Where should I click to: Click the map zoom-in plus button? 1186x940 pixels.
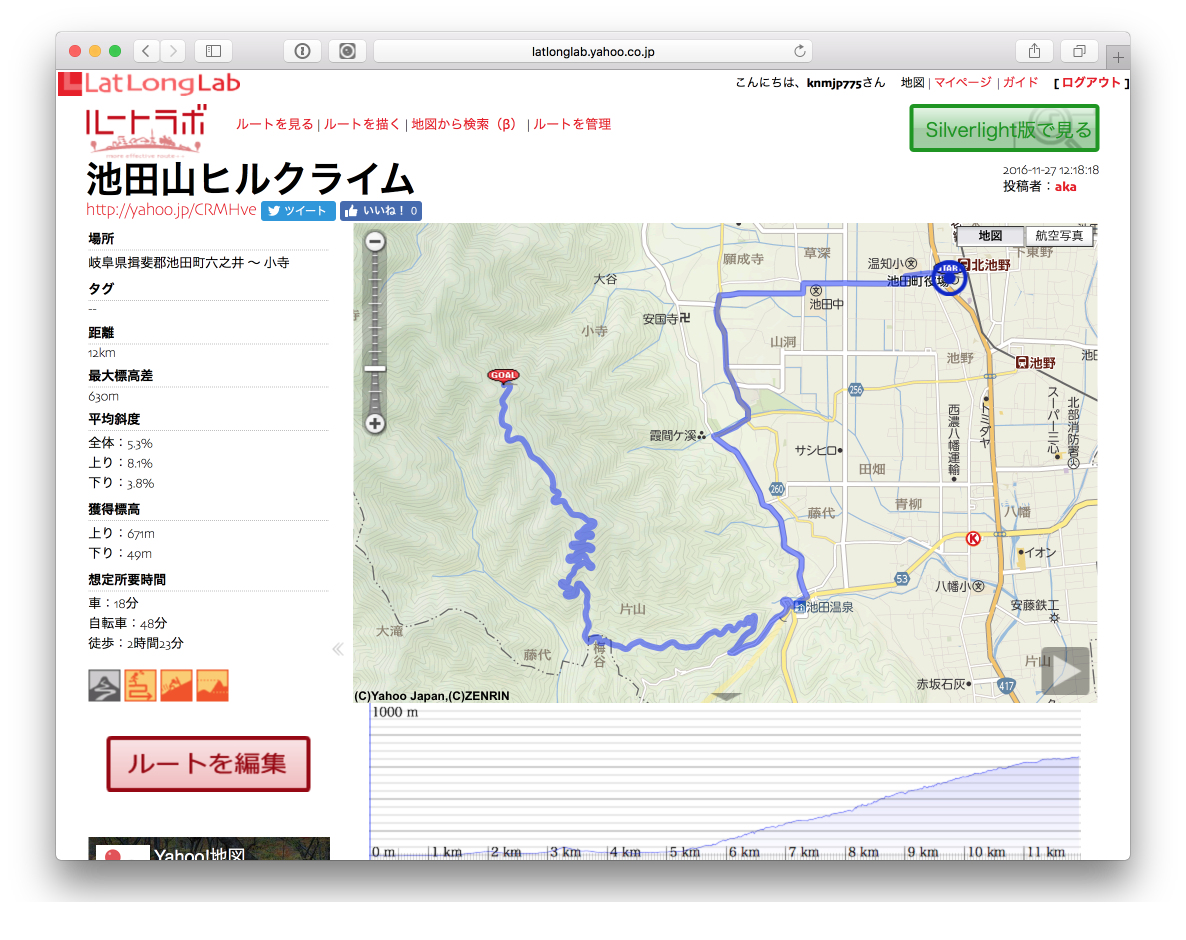[375, 423]
